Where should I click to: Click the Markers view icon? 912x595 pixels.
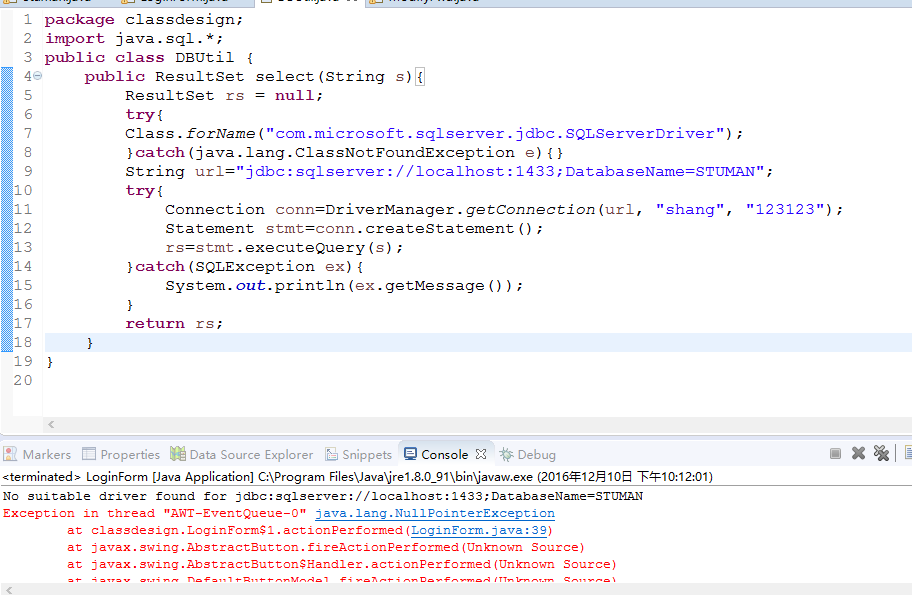point(10,454)
